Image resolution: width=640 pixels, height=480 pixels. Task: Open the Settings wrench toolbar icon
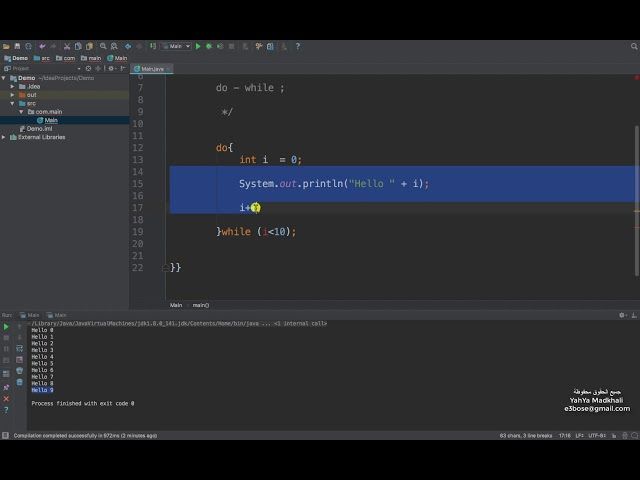(259, 47)
